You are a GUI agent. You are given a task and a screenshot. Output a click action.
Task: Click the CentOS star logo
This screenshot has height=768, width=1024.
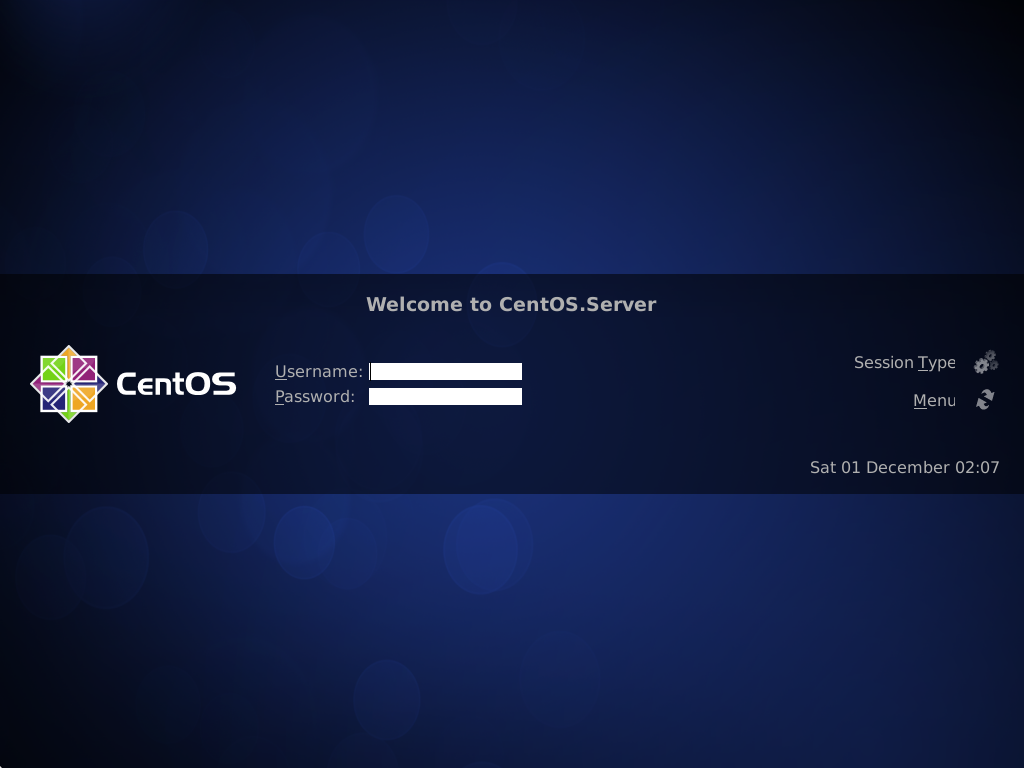click(69, 384)
